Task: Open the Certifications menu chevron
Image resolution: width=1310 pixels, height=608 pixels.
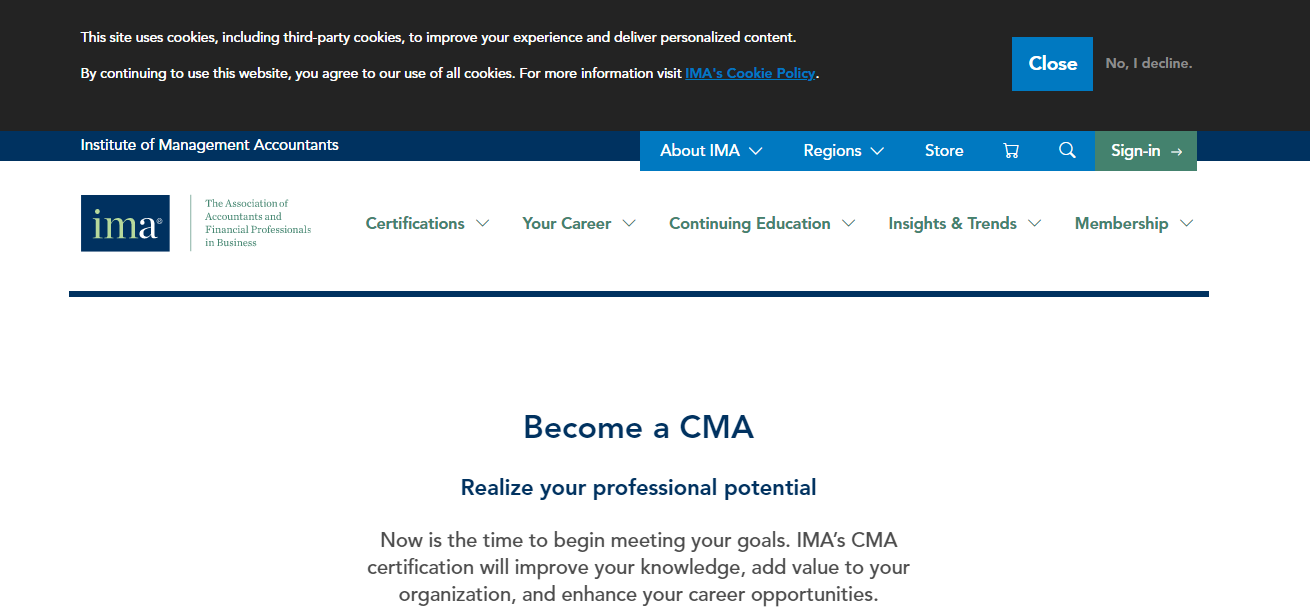Action: (x=482, y=223)
